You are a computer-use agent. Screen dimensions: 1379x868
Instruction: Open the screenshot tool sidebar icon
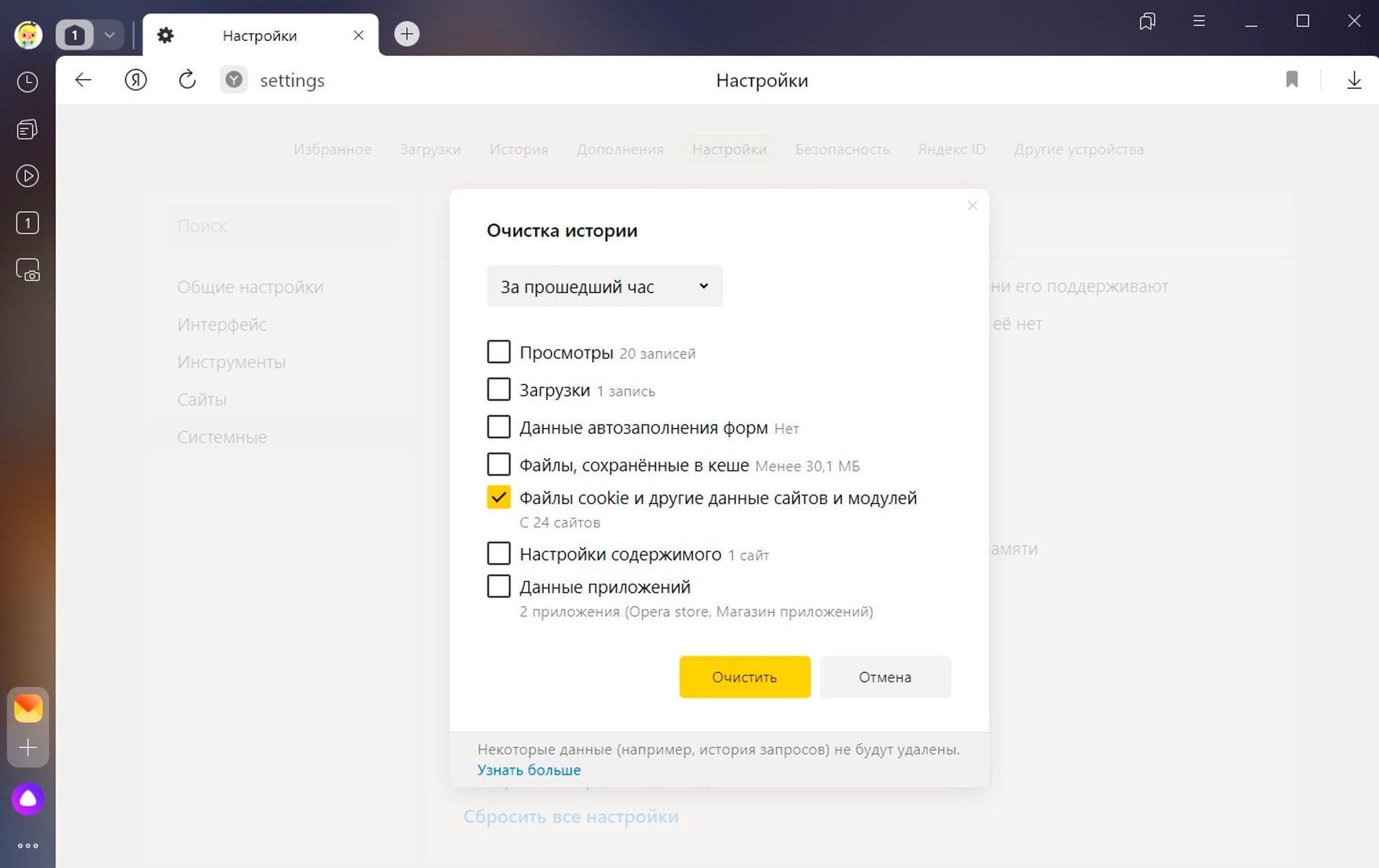[x=27, y=270]
